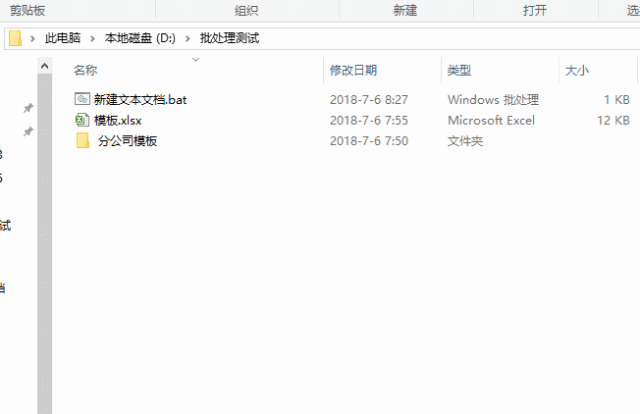Expand chevron before 此电脑 in address bar
The width and height of the screenshot is (640, 414).
[33, 38]
